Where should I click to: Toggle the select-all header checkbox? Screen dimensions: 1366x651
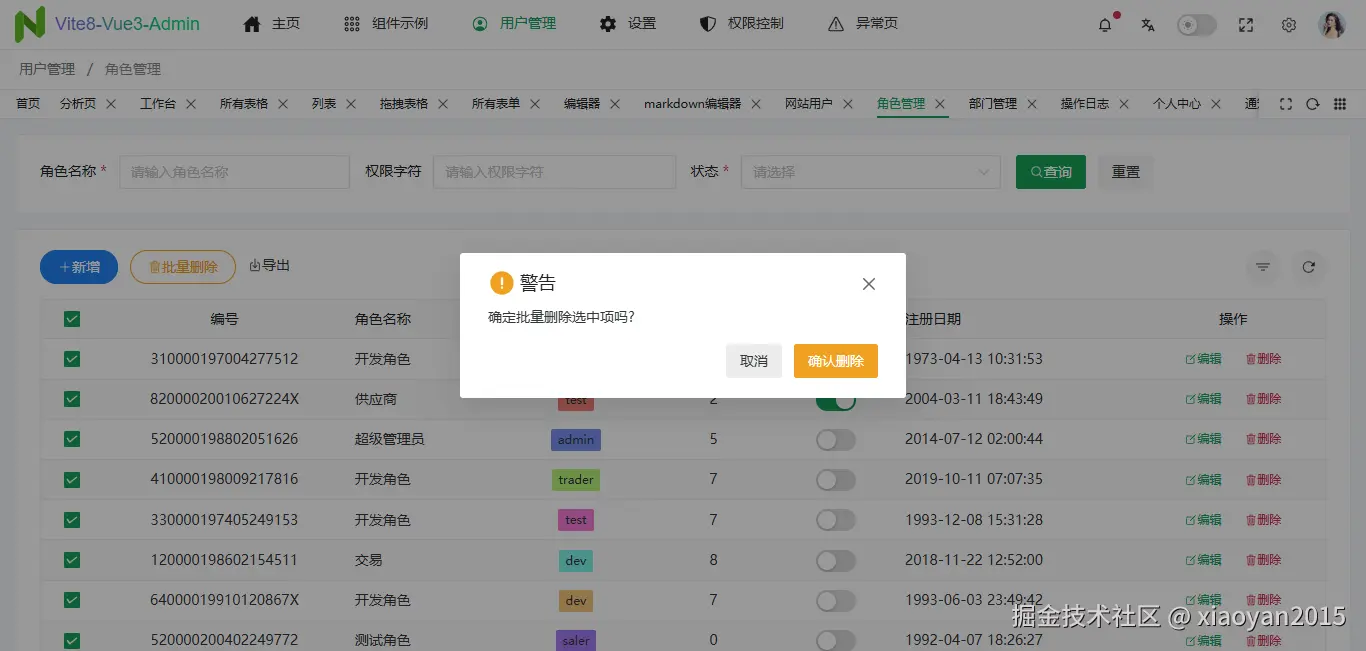pos(72,319)
